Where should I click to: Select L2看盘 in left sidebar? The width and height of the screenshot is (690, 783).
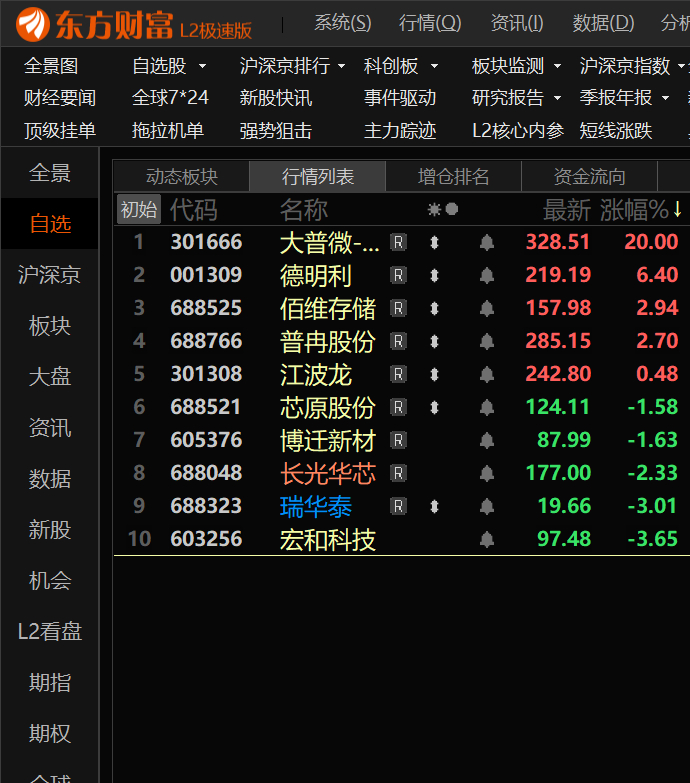50,632
